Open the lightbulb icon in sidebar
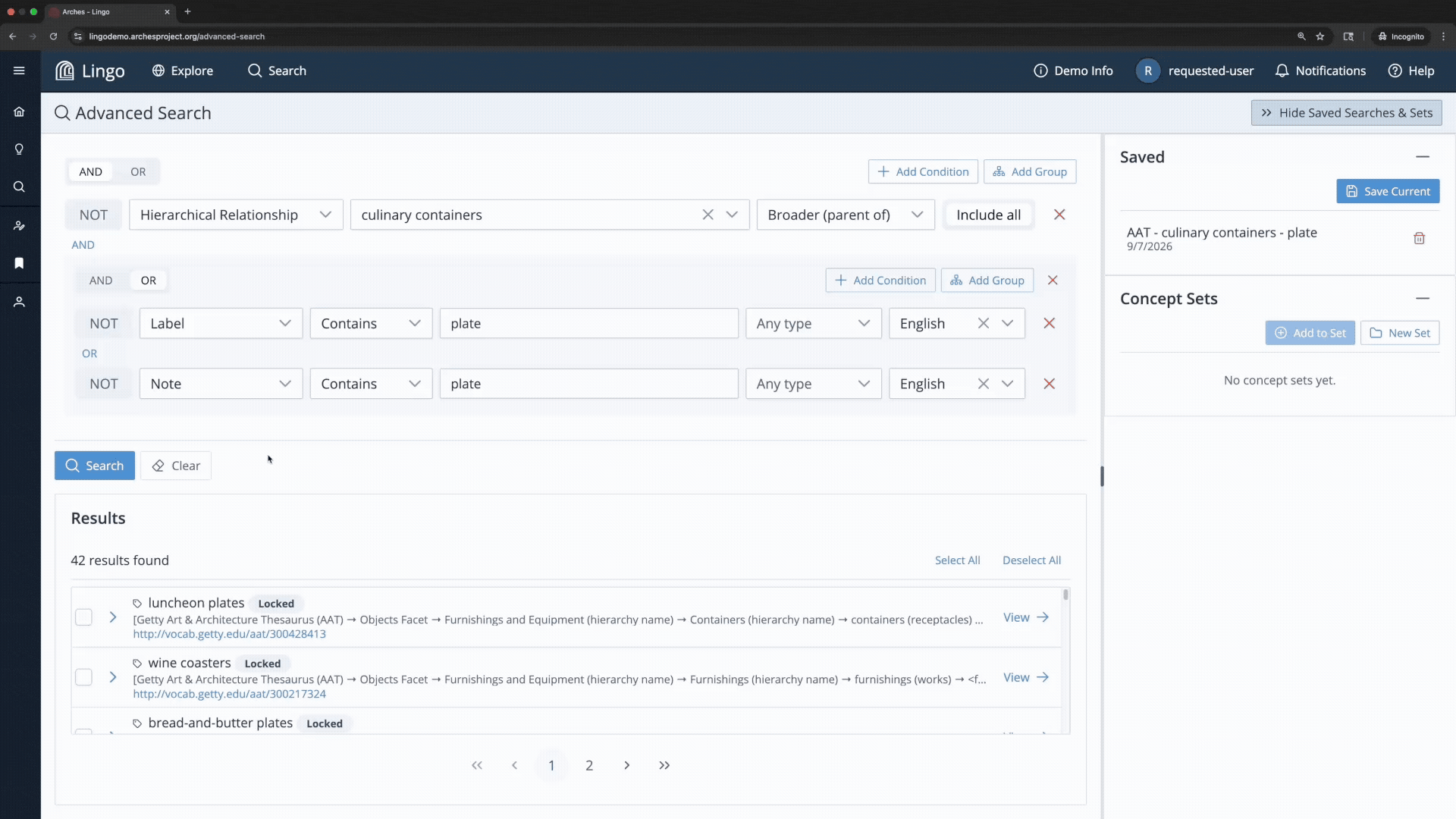1456x819 pixels. (x=19, y=149)
